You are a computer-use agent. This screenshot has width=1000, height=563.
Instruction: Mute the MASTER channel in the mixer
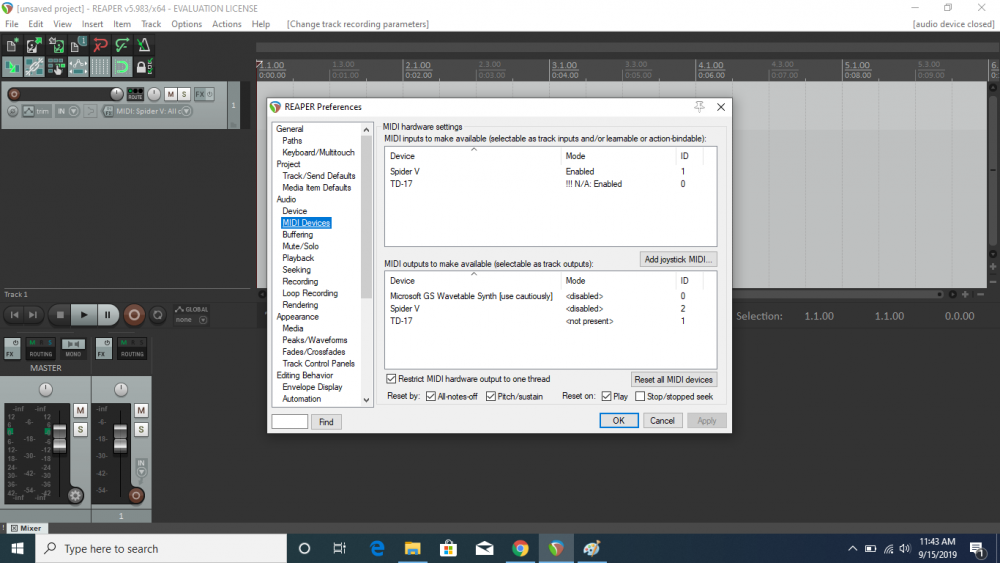(x=80, y=410)
